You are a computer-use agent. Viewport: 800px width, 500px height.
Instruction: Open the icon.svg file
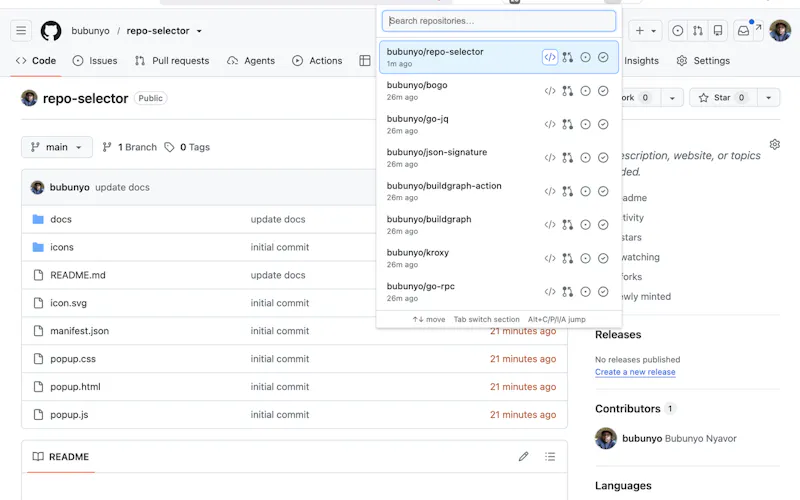coord(68,303)
